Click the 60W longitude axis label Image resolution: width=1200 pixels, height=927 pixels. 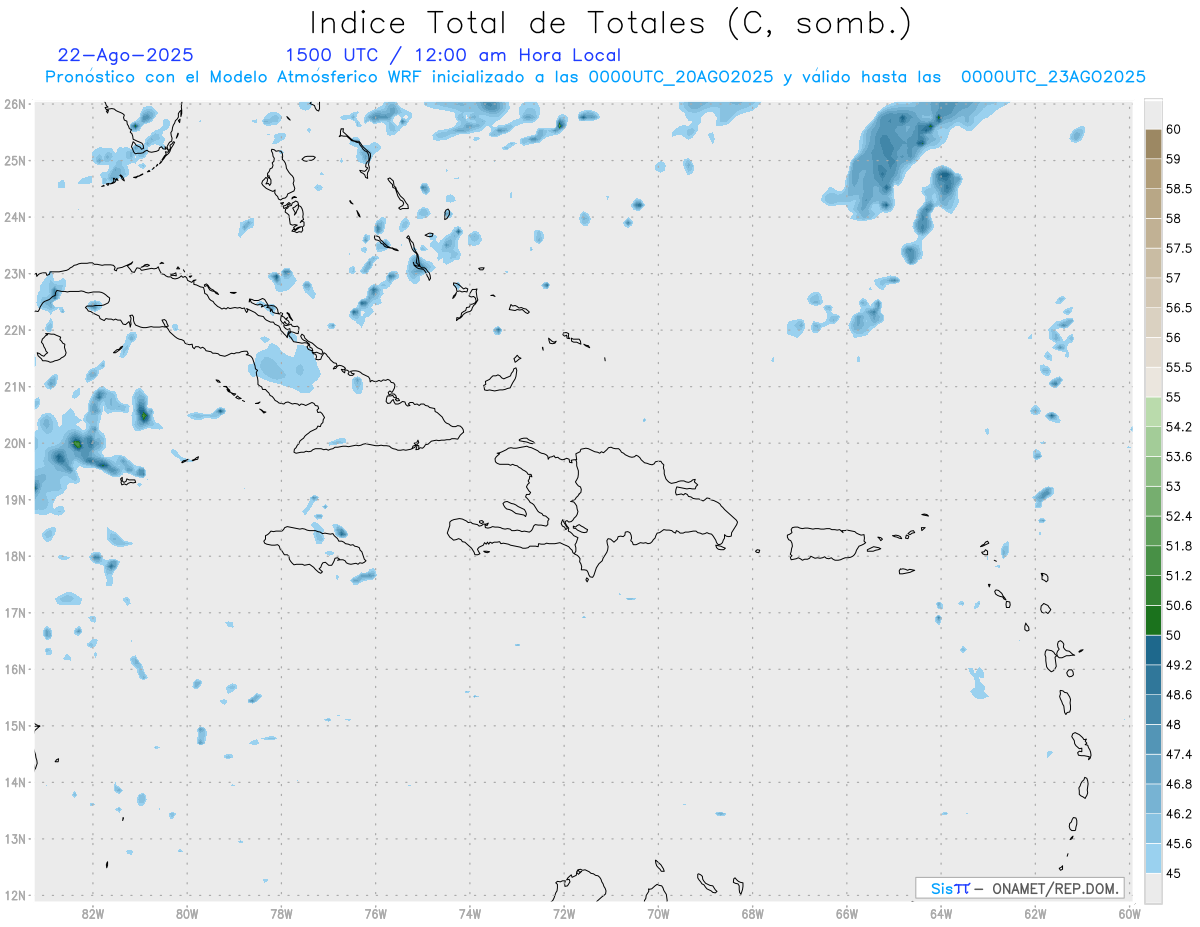[1130, 913]
